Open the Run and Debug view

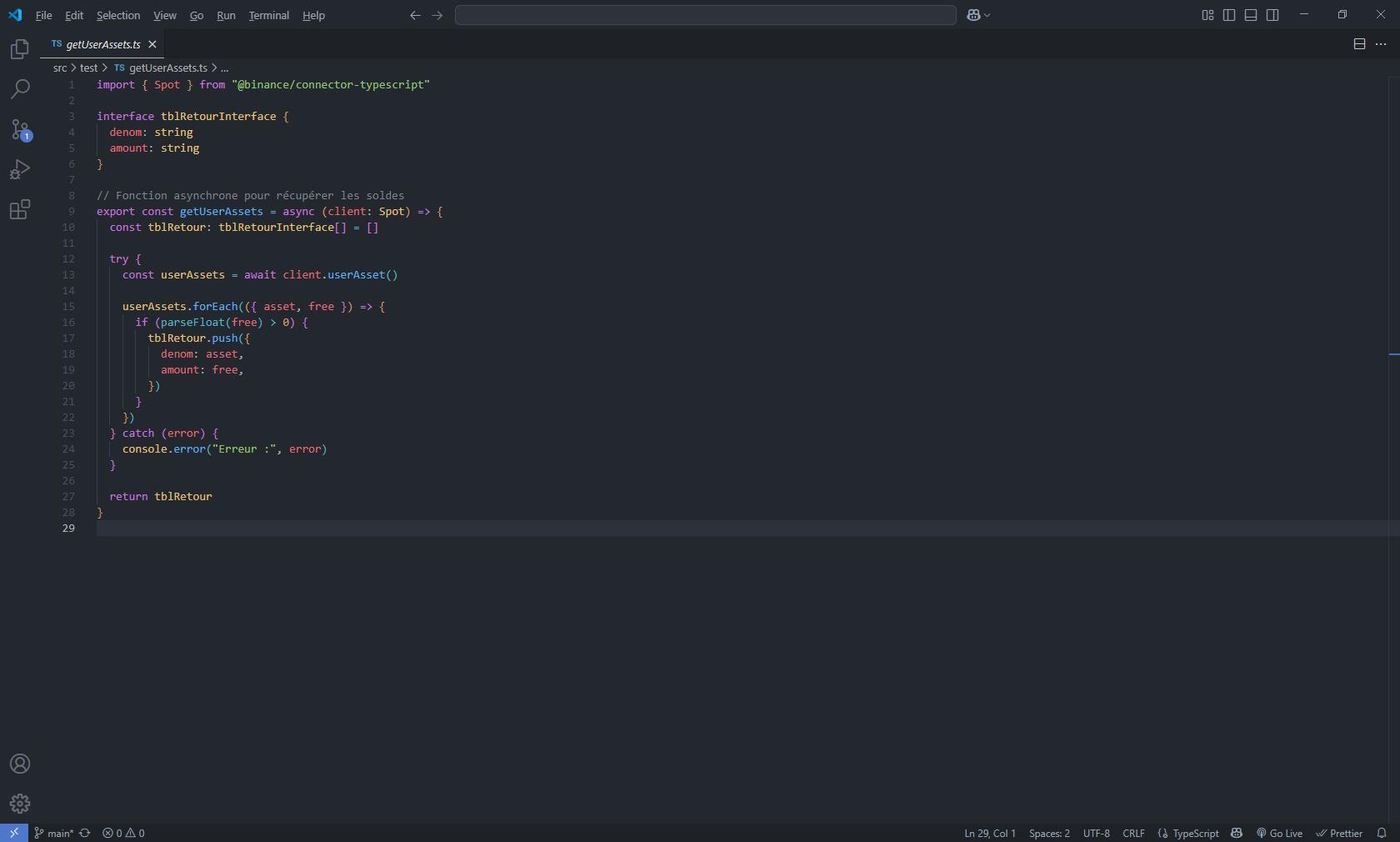20,169
